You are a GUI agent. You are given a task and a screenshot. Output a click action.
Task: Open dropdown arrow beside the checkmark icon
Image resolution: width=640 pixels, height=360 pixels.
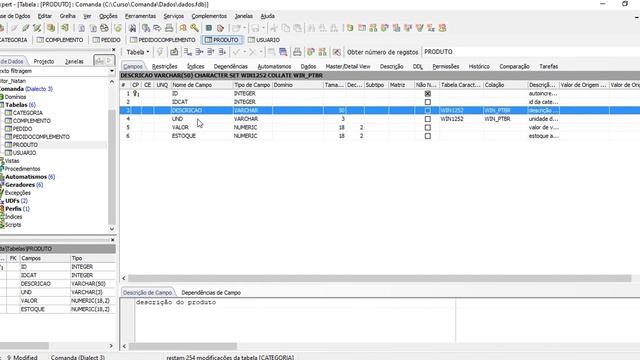(x=244, y=52)
